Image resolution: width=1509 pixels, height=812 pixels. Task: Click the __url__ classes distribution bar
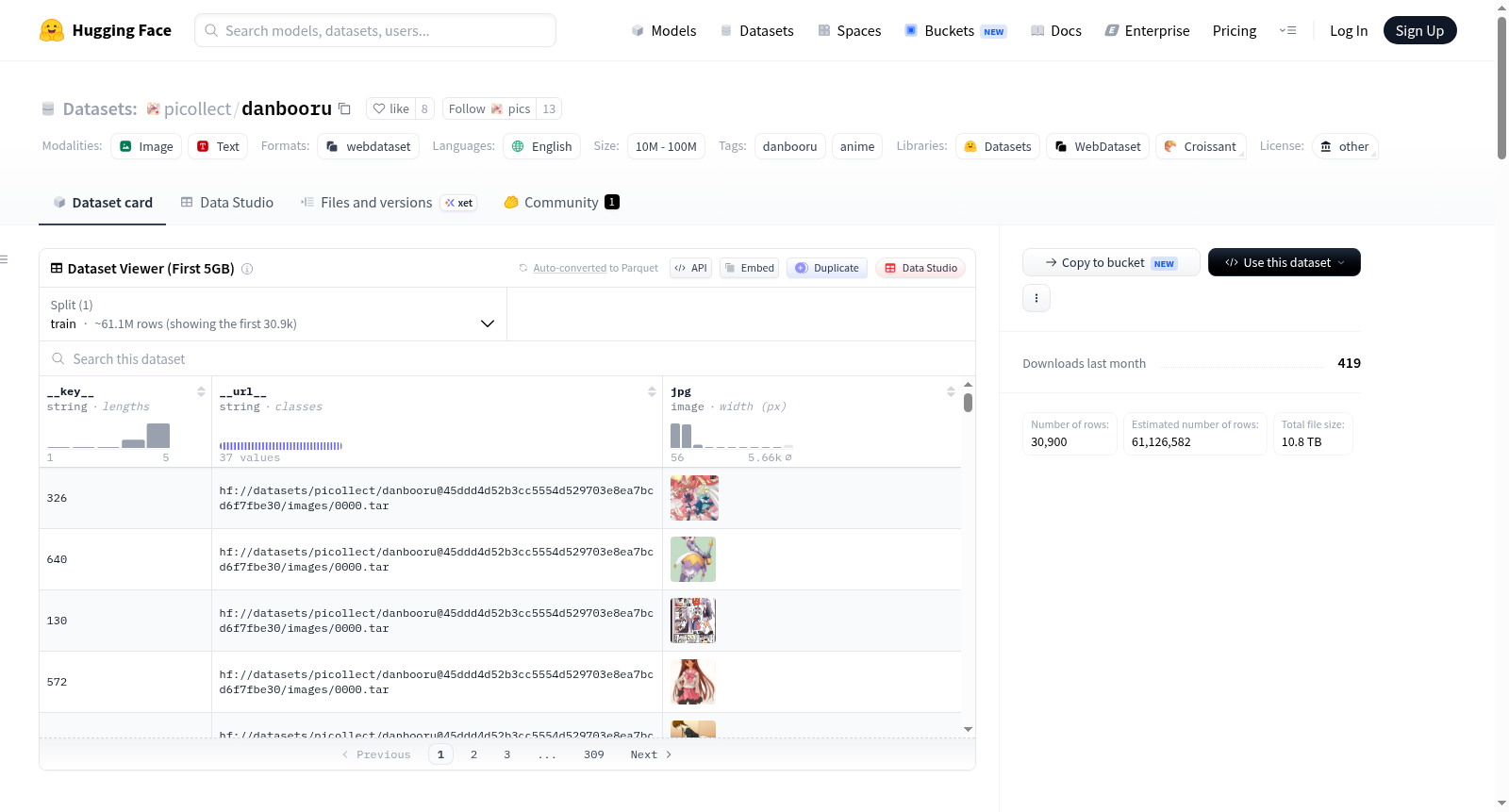[281, 445]
